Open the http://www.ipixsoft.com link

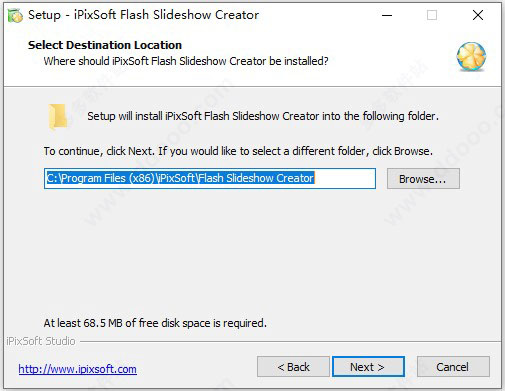(x=78, y=369)
